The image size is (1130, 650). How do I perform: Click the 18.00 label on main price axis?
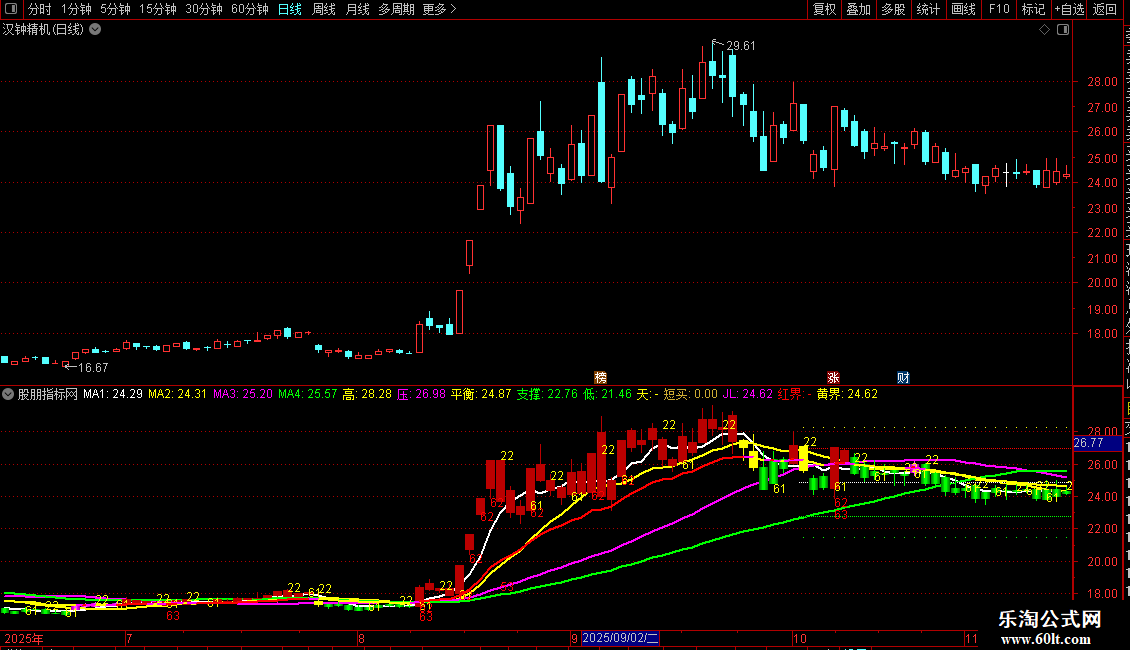1103,334
